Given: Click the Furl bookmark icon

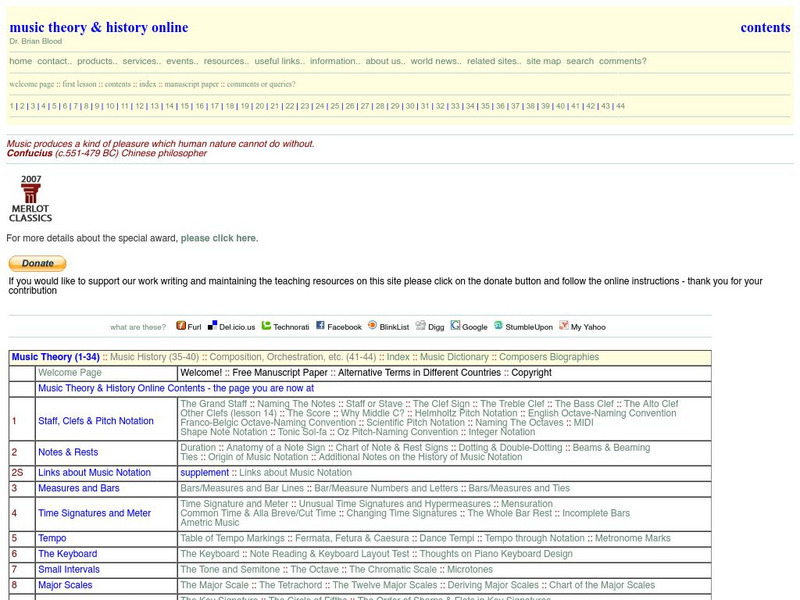Looking at the screenshot, I should click(181, 326).
